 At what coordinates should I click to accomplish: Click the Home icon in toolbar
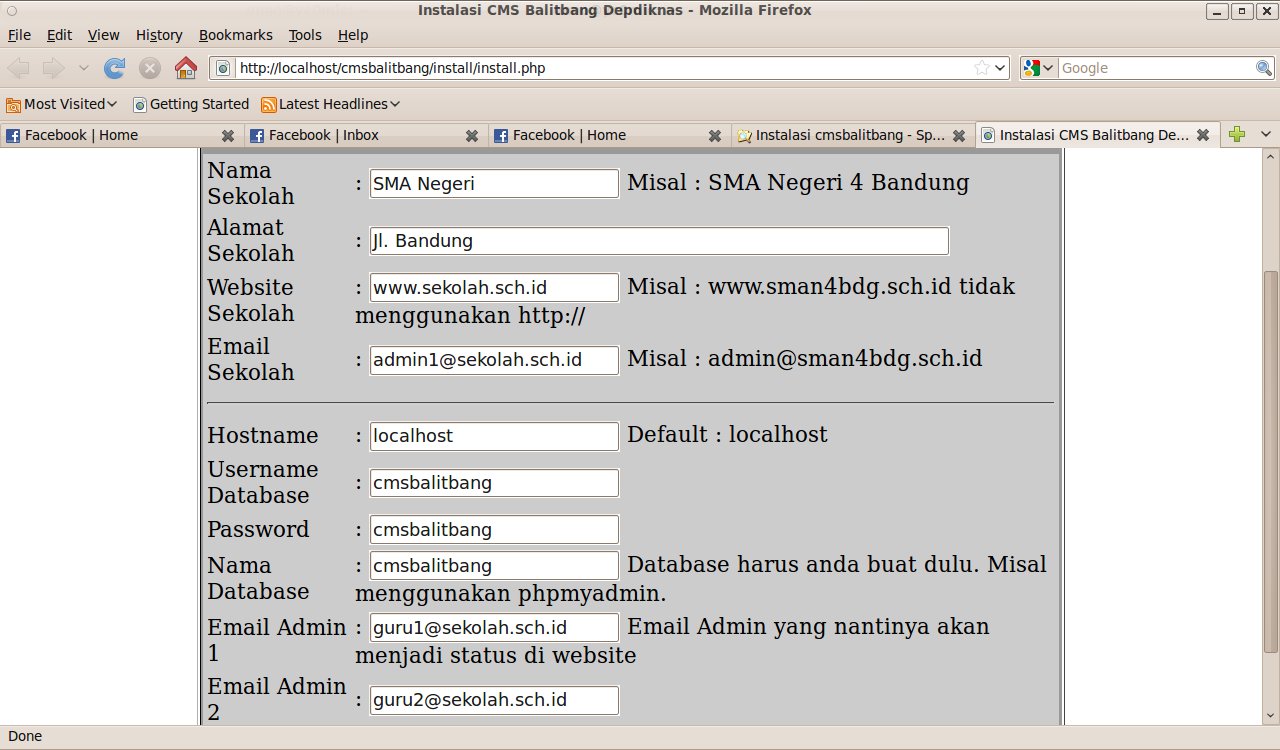coord(185,68)
